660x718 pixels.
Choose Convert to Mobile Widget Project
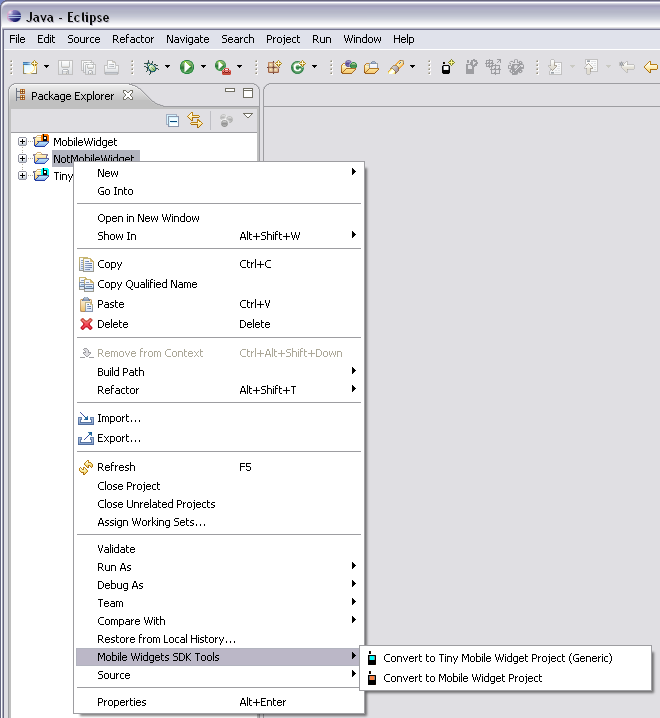[x=506, y=678]
